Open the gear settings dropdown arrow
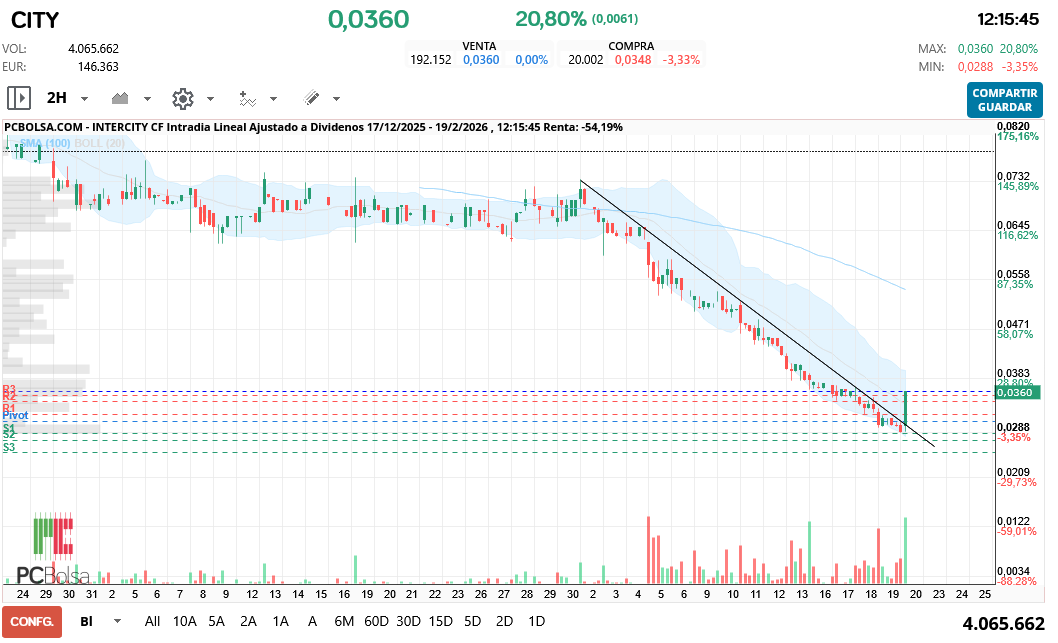Image resolution: width=1058 pixels, height=643 pixels. coord(210,99)
